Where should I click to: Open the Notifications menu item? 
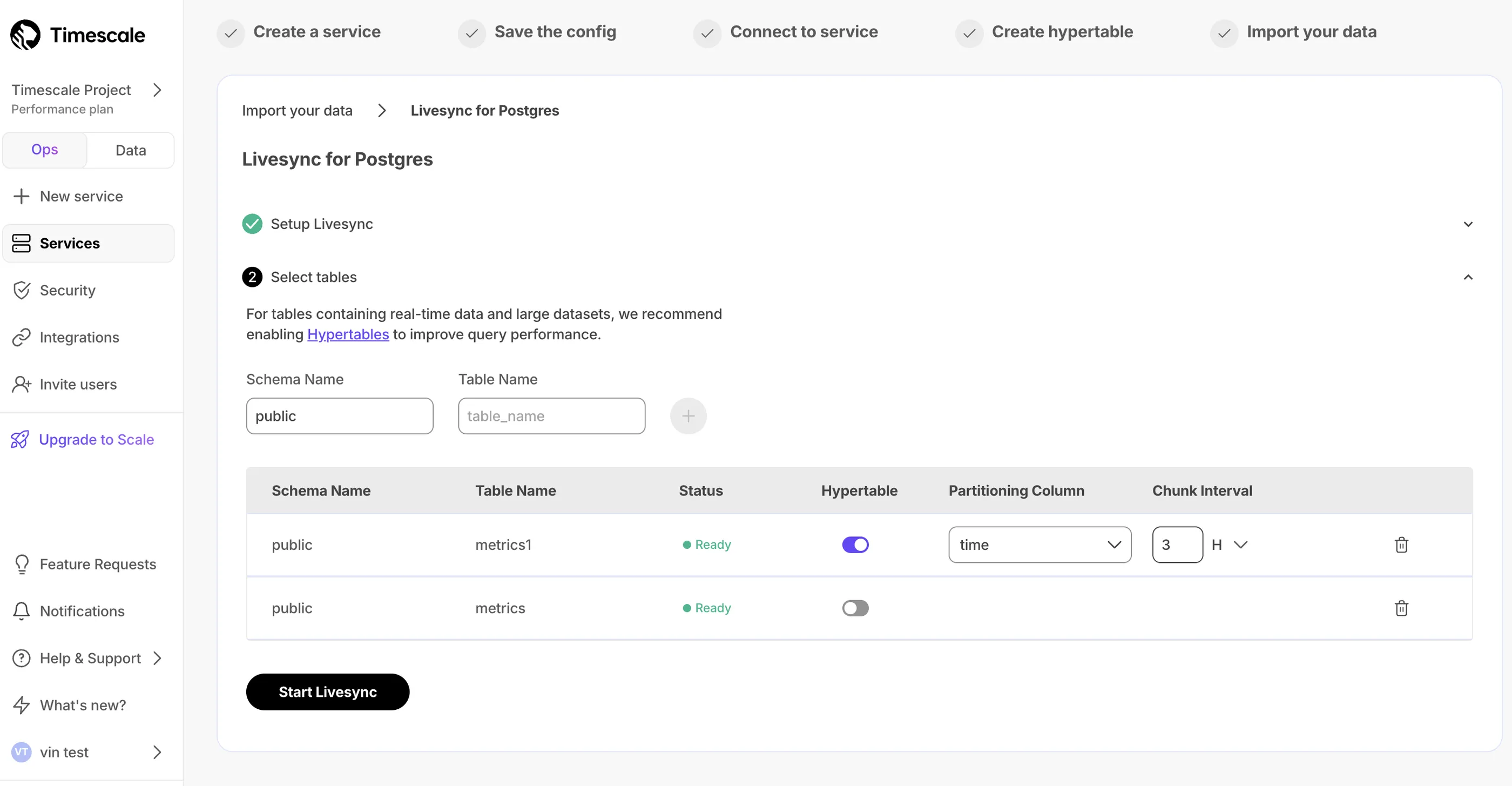coord(88,610)
